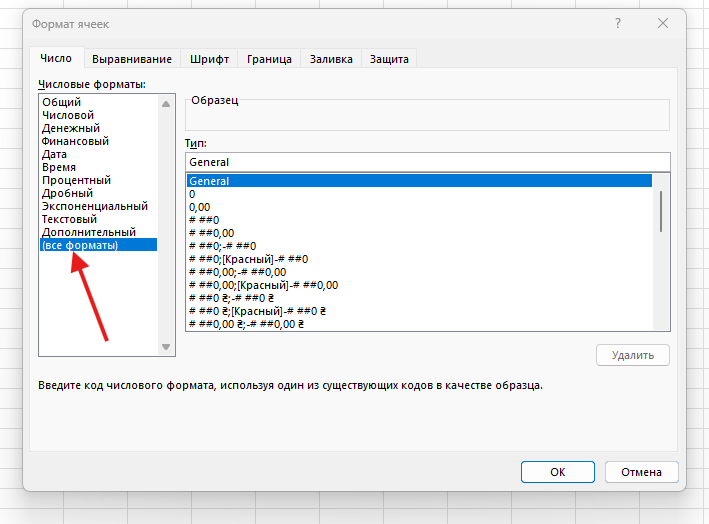This screenshot has height=524, width=709.
Task: Choose the Денежный number format
Action: tap(70, 128)
